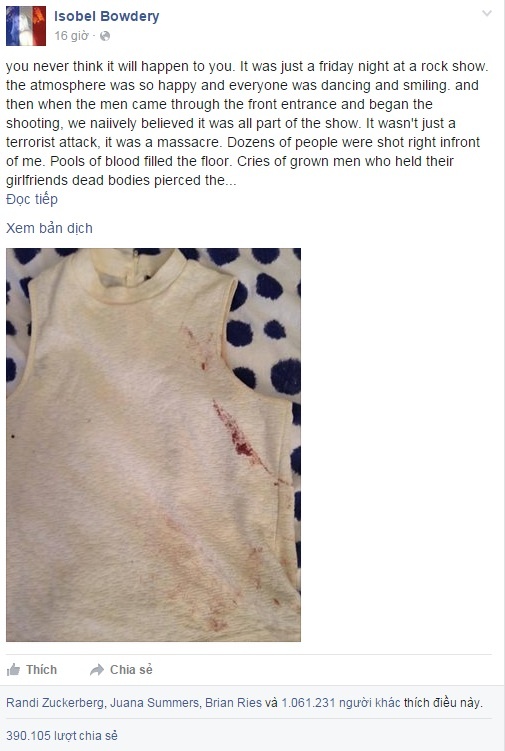Click the public globe privacy icon

click(x=105, y=36)
